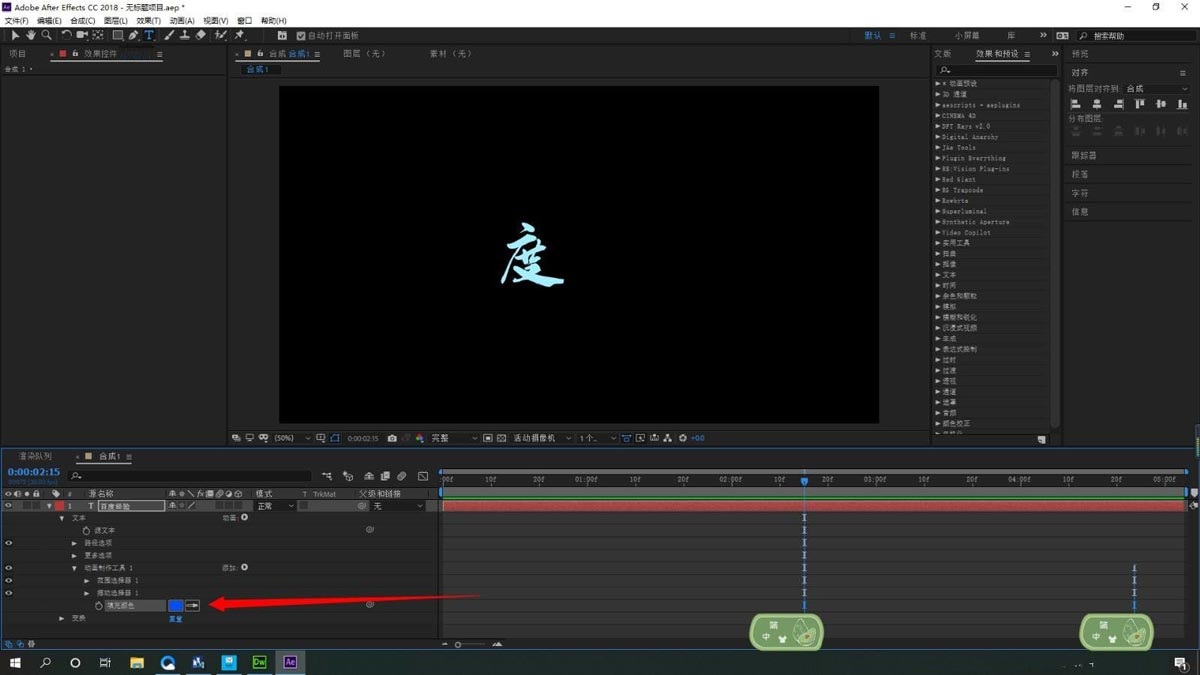Image resolution: width=1200 pixels, height=675 pixels.
Task: Toggle 自动打开面板 checkbox
Action: (301, 36)
